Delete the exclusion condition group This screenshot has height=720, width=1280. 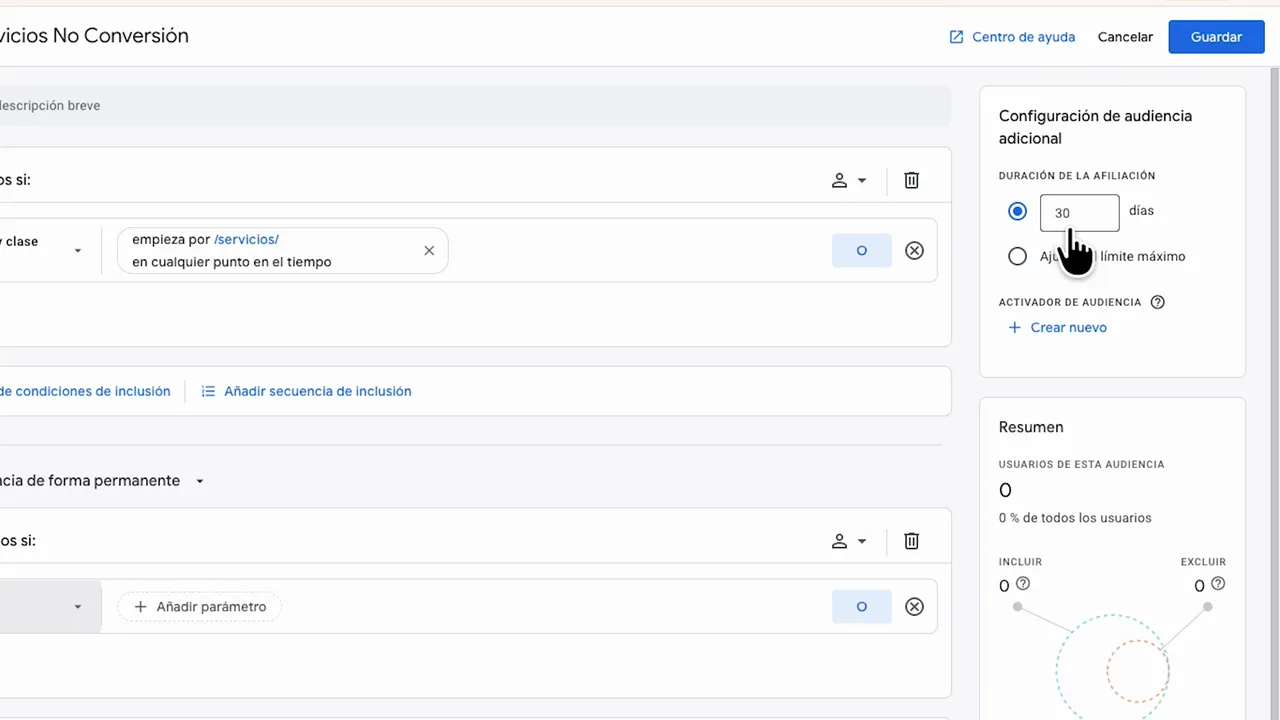click(911, 541)
